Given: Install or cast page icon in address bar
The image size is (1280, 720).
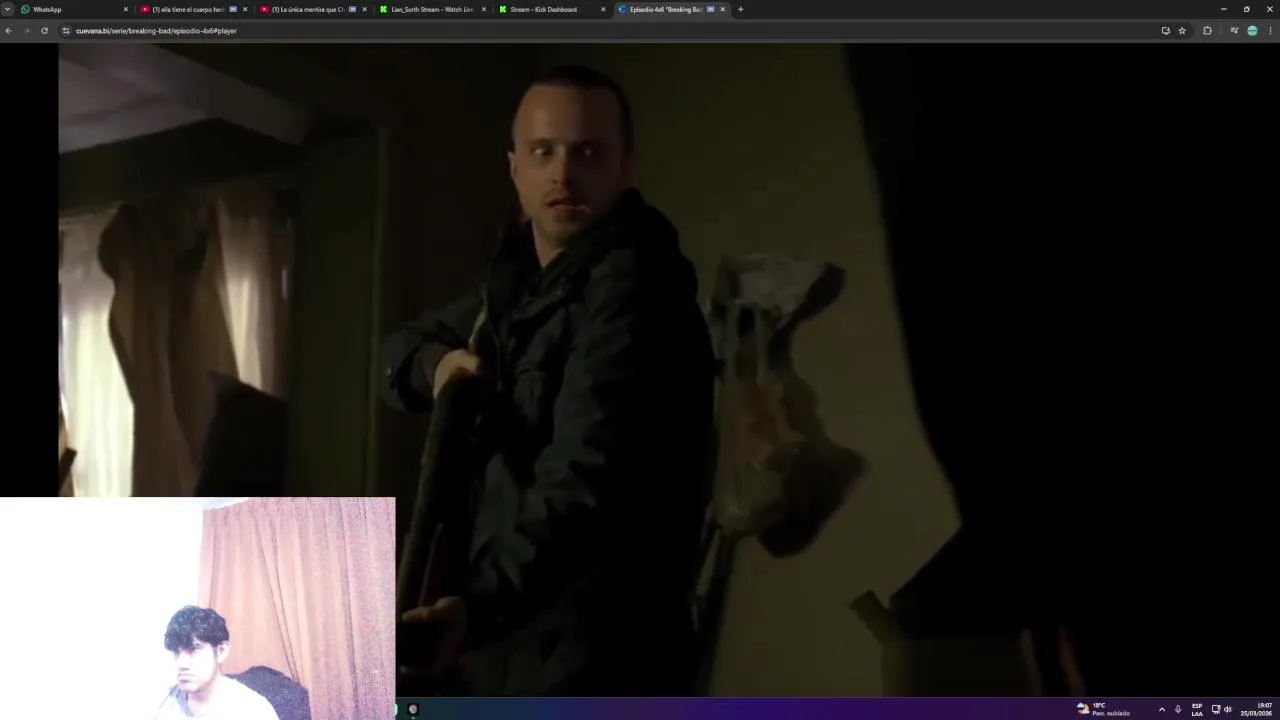Looking at the screenshot, I should (1165, 31).
